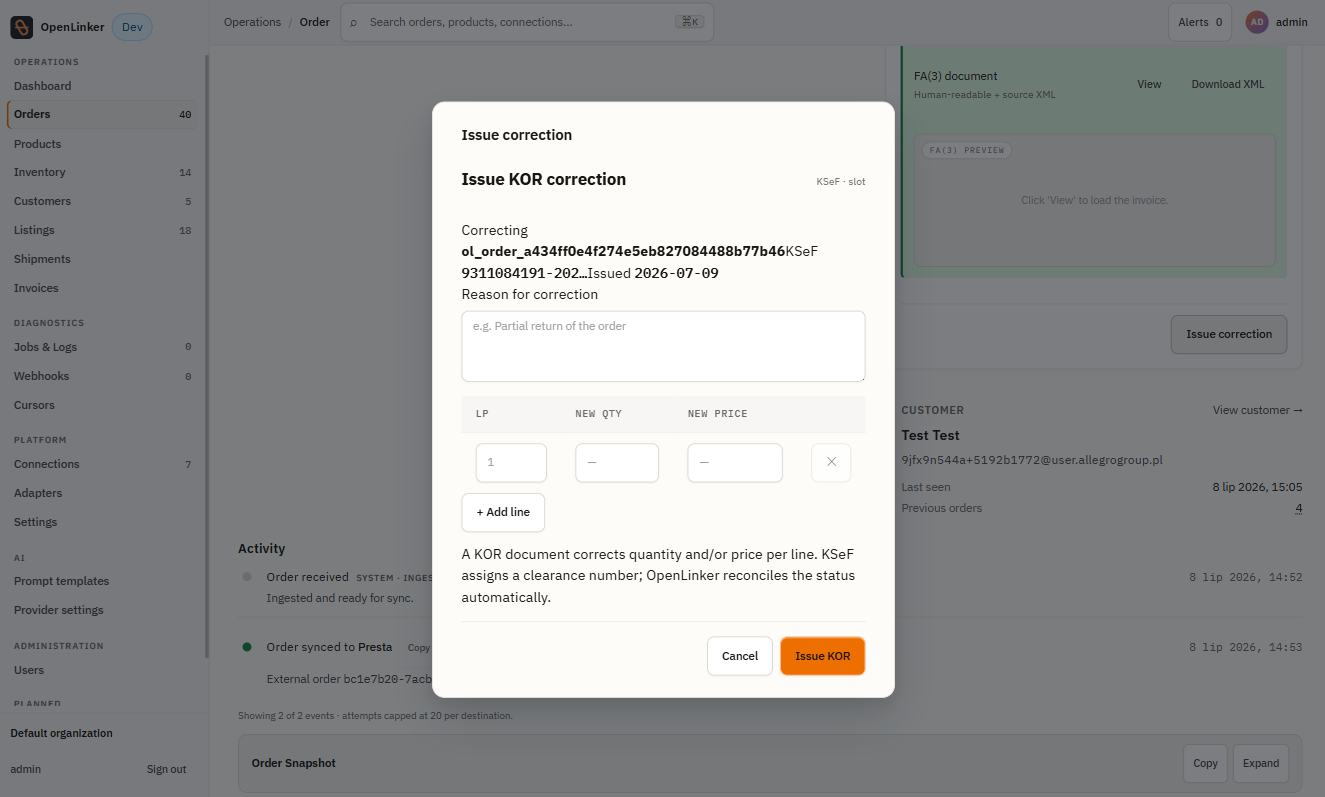Focus the New Qty input field

point(617,463)
